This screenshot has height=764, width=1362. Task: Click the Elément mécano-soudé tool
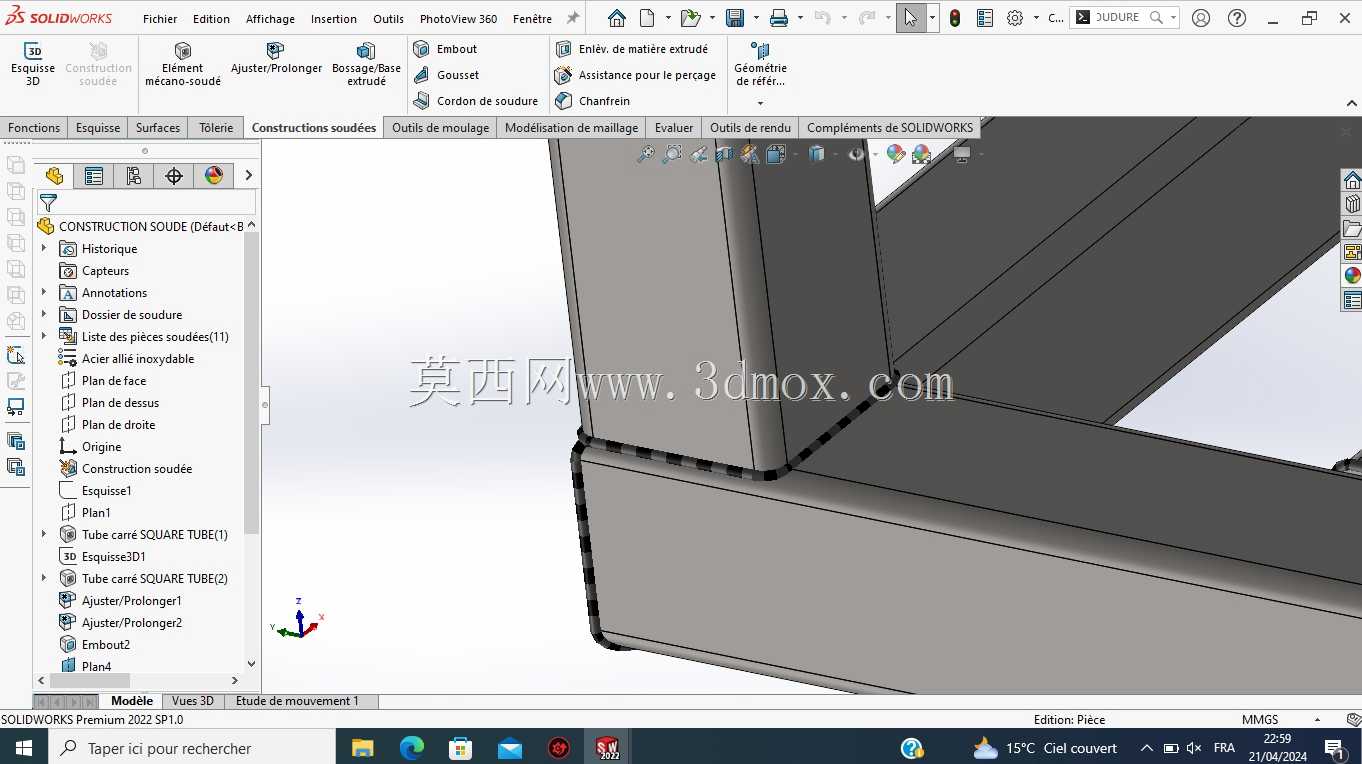click(x=183, y=64)
